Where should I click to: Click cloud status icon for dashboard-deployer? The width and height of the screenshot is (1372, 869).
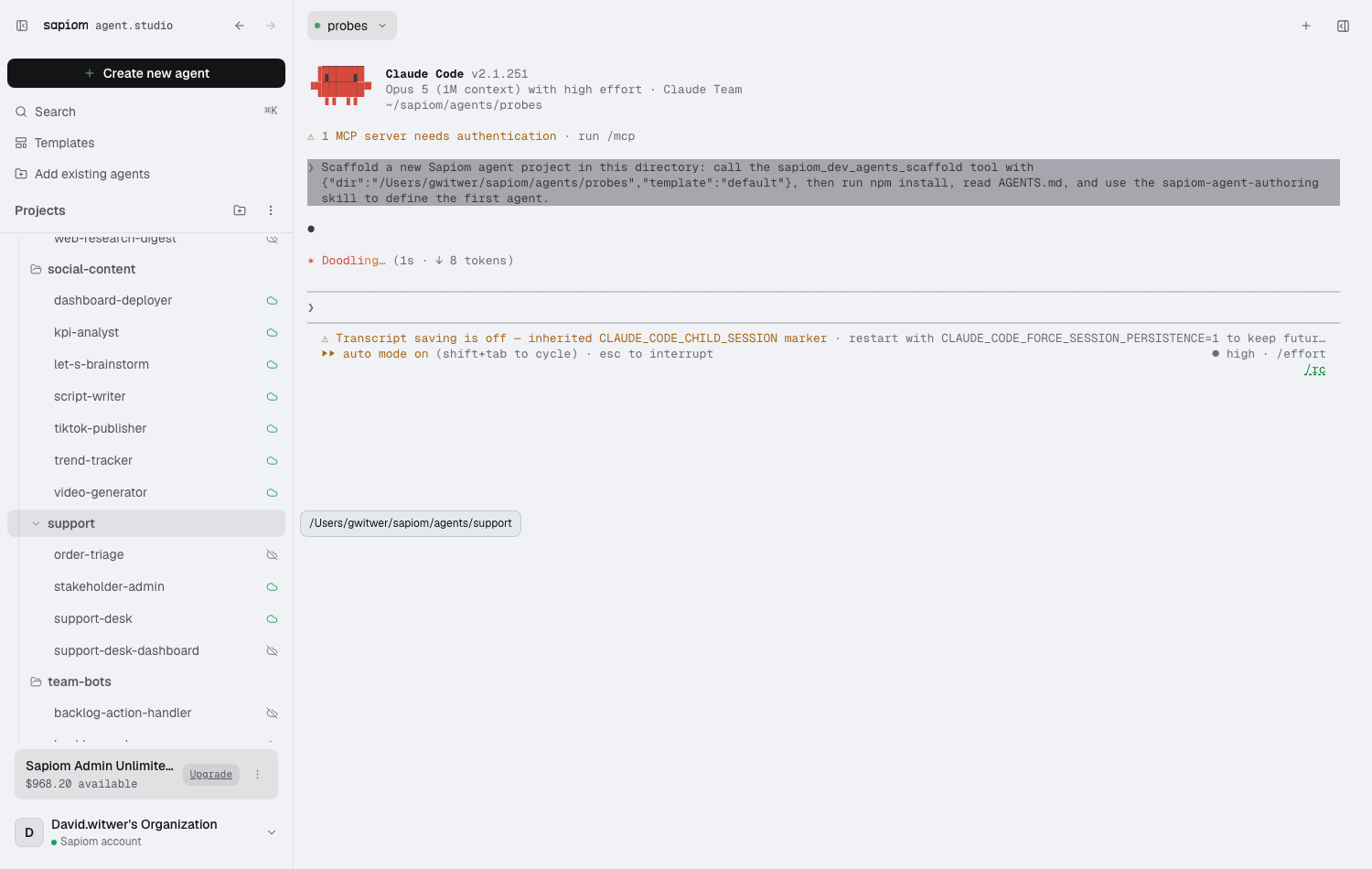272,301
